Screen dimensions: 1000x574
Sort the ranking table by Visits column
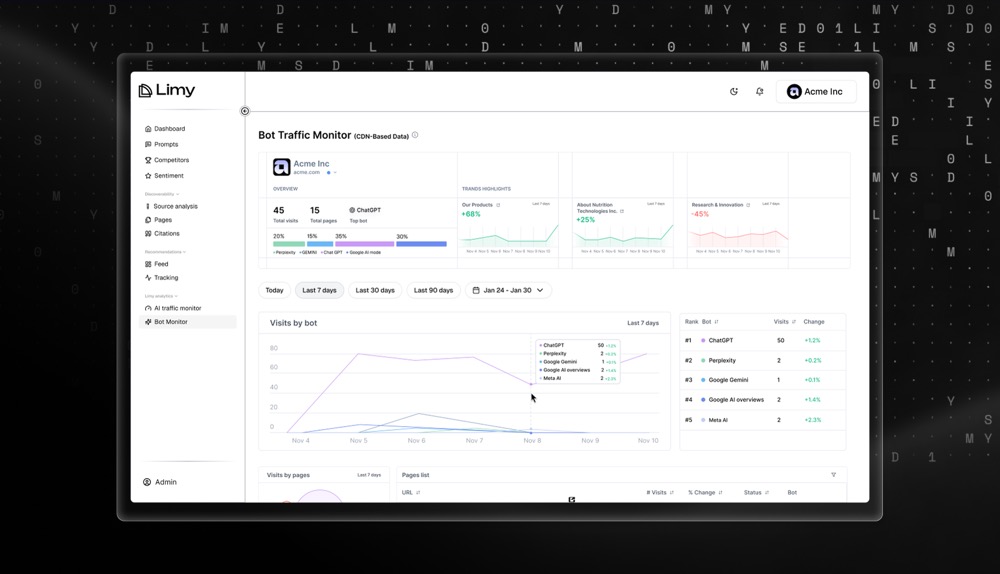pos(794,322)
